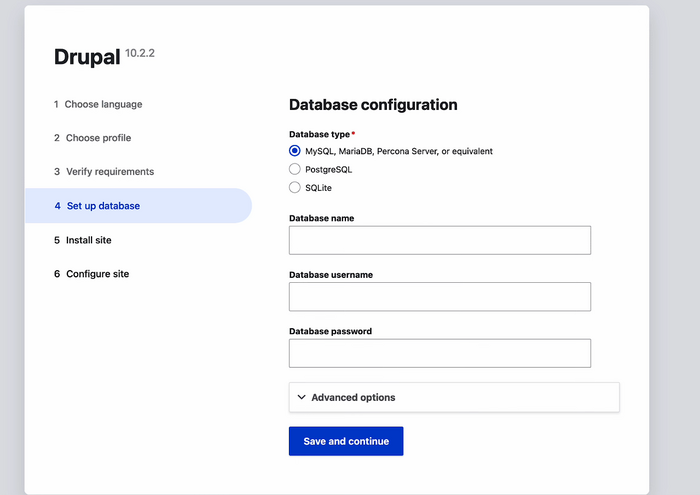This screenshot has width=700, height=495.
Task: Click the 'Choose language' step
Action: point(98,104)
